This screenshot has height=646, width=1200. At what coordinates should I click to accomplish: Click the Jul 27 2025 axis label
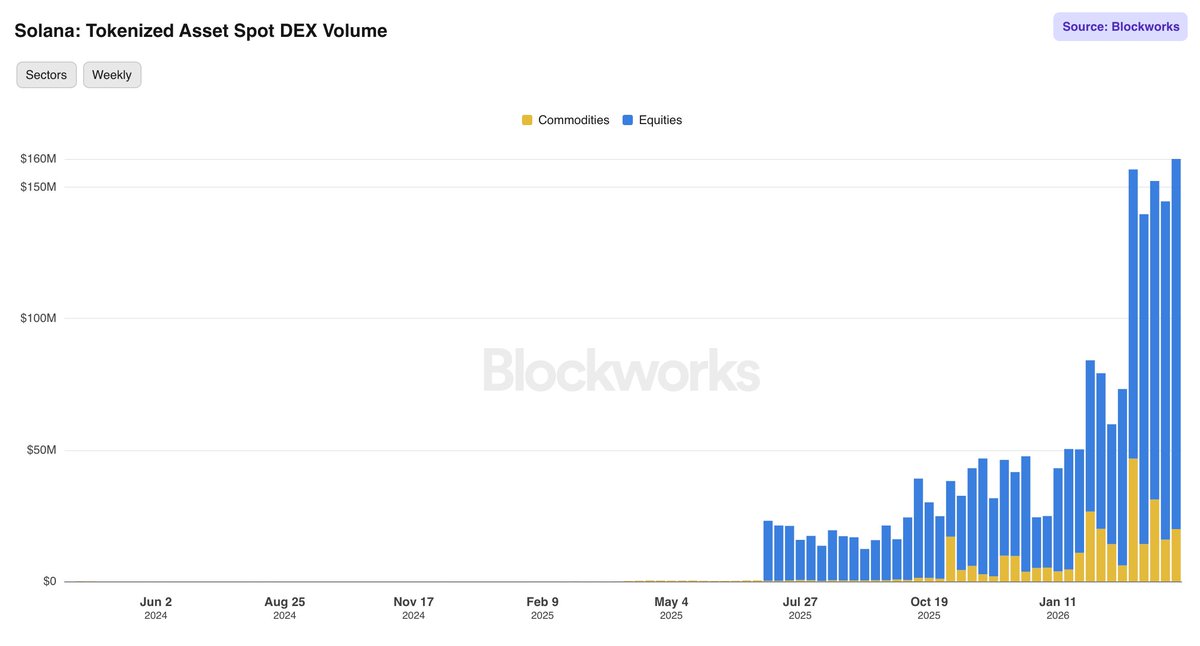pyautogui.click(x=800, y=608)
